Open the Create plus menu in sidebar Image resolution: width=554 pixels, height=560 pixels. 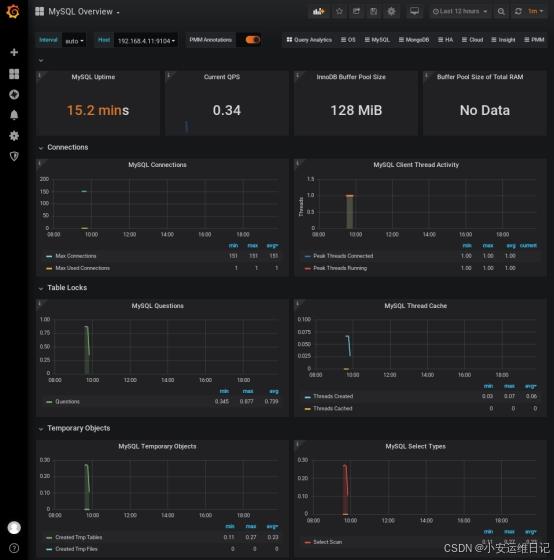14,52
